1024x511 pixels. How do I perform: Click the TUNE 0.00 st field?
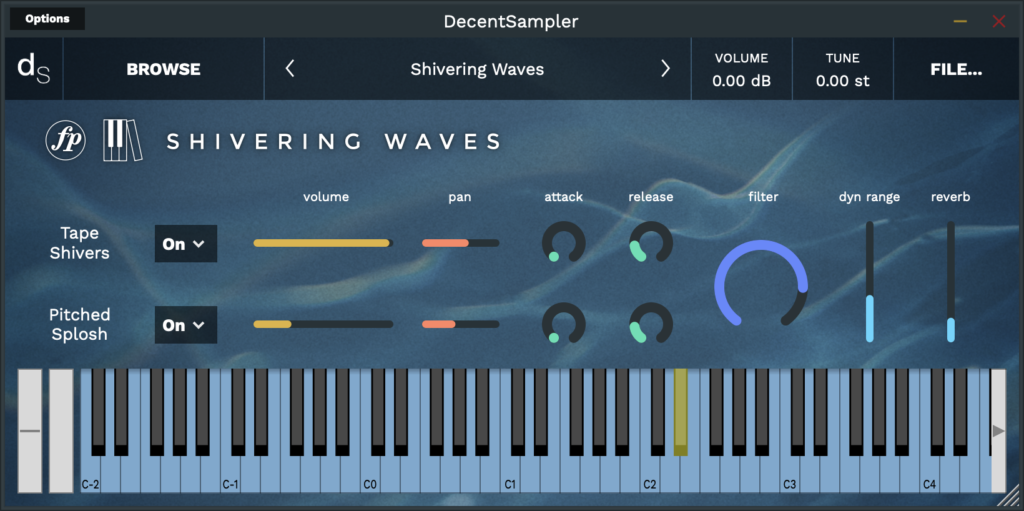pos(842,69)
